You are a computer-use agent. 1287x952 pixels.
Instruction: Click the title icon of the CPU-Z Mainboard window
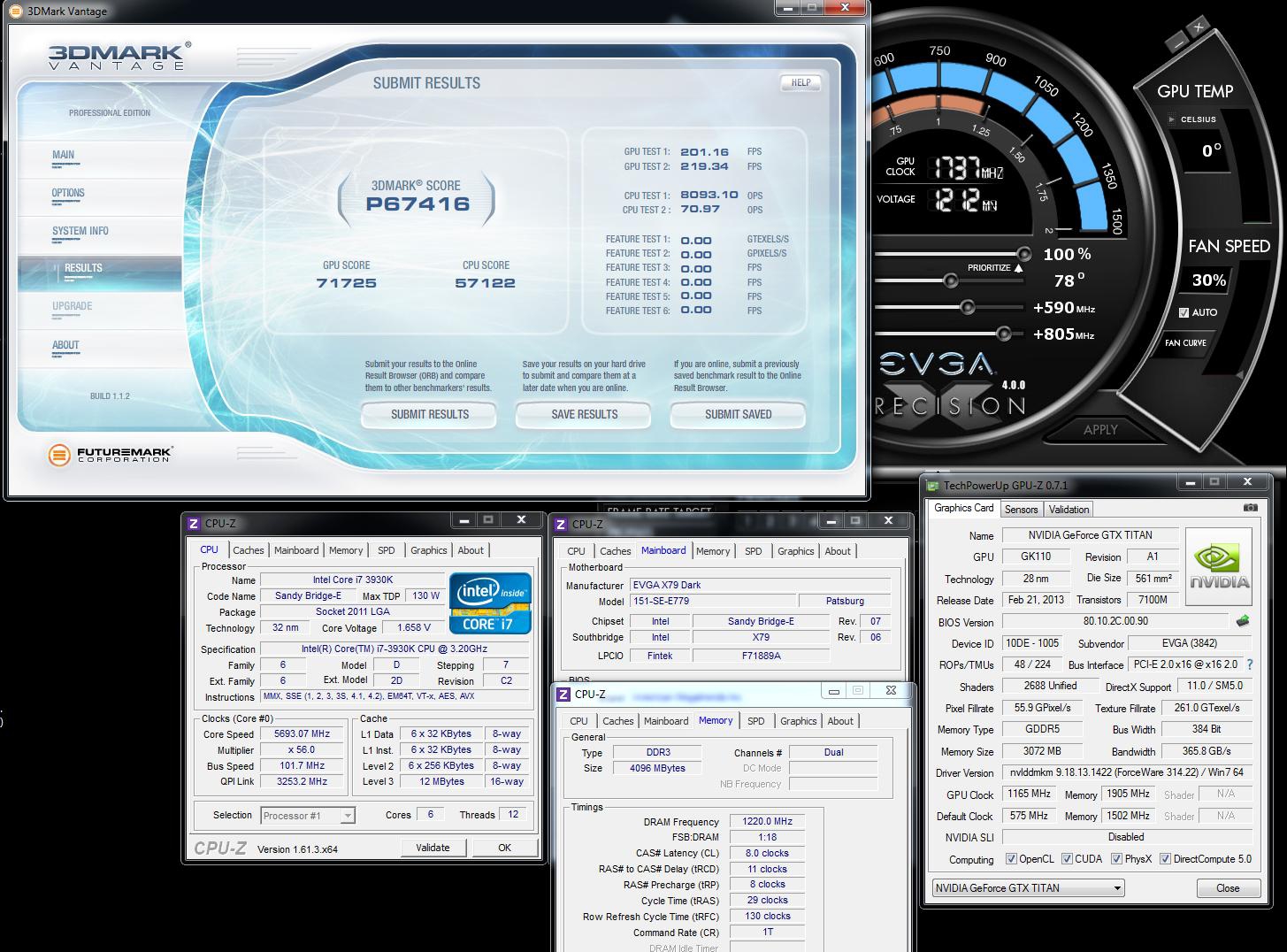(x=562, y=525)
